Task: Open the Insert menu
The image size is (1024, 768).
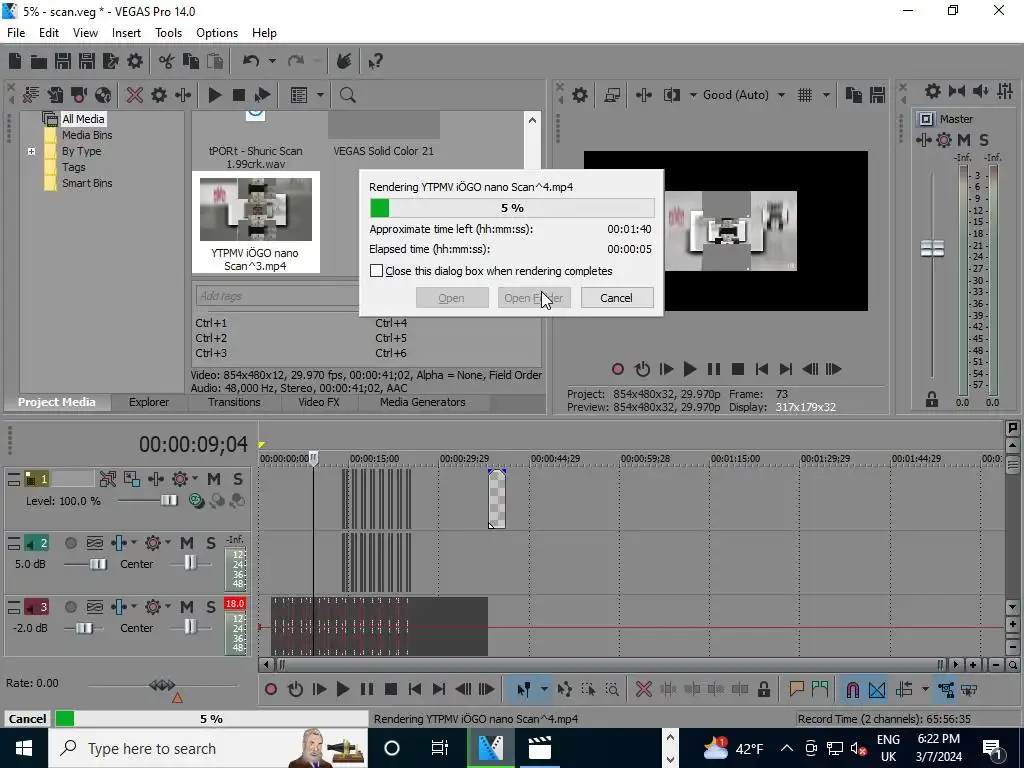Action: (126, 33)
